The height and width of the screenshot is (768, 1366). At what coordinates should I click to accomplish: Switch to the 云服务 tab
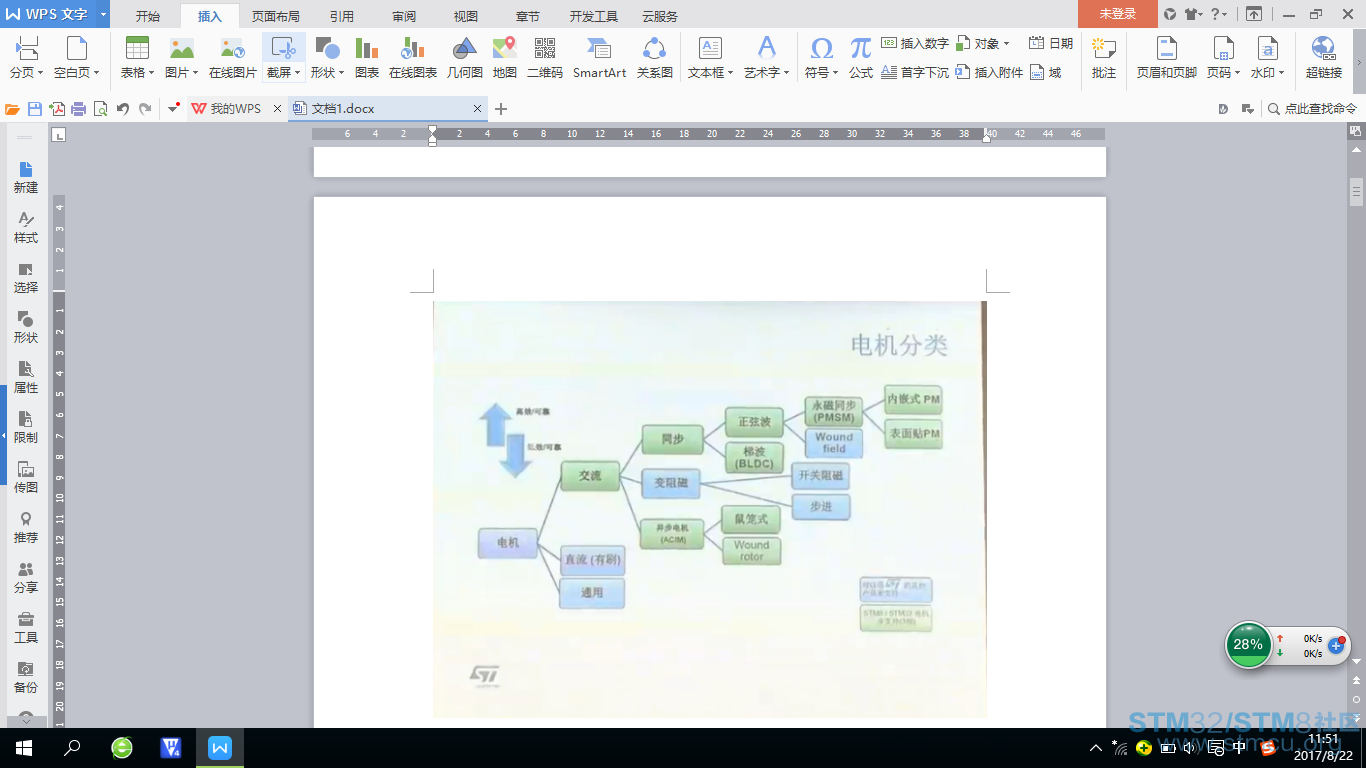coord(660,16)
